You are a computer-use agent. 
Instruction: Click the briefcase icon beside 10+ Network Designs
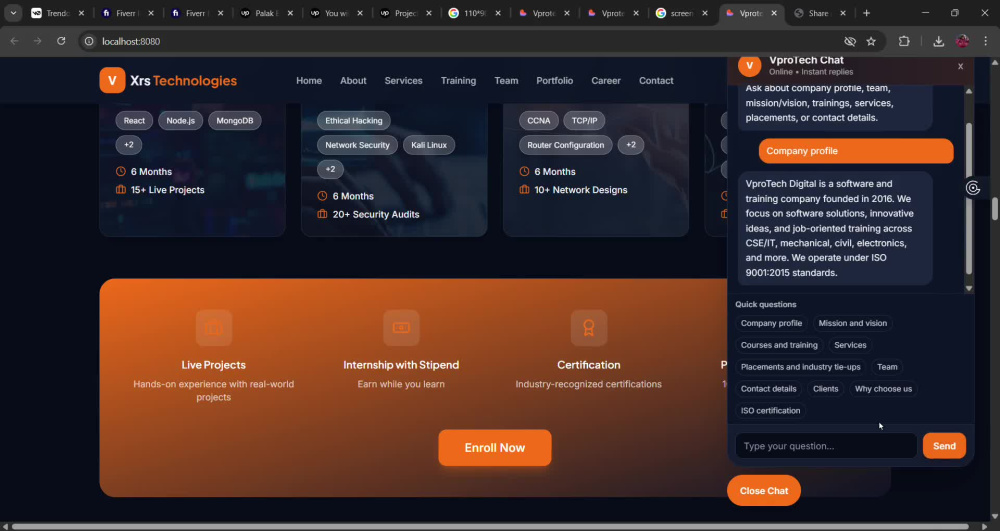524,189
